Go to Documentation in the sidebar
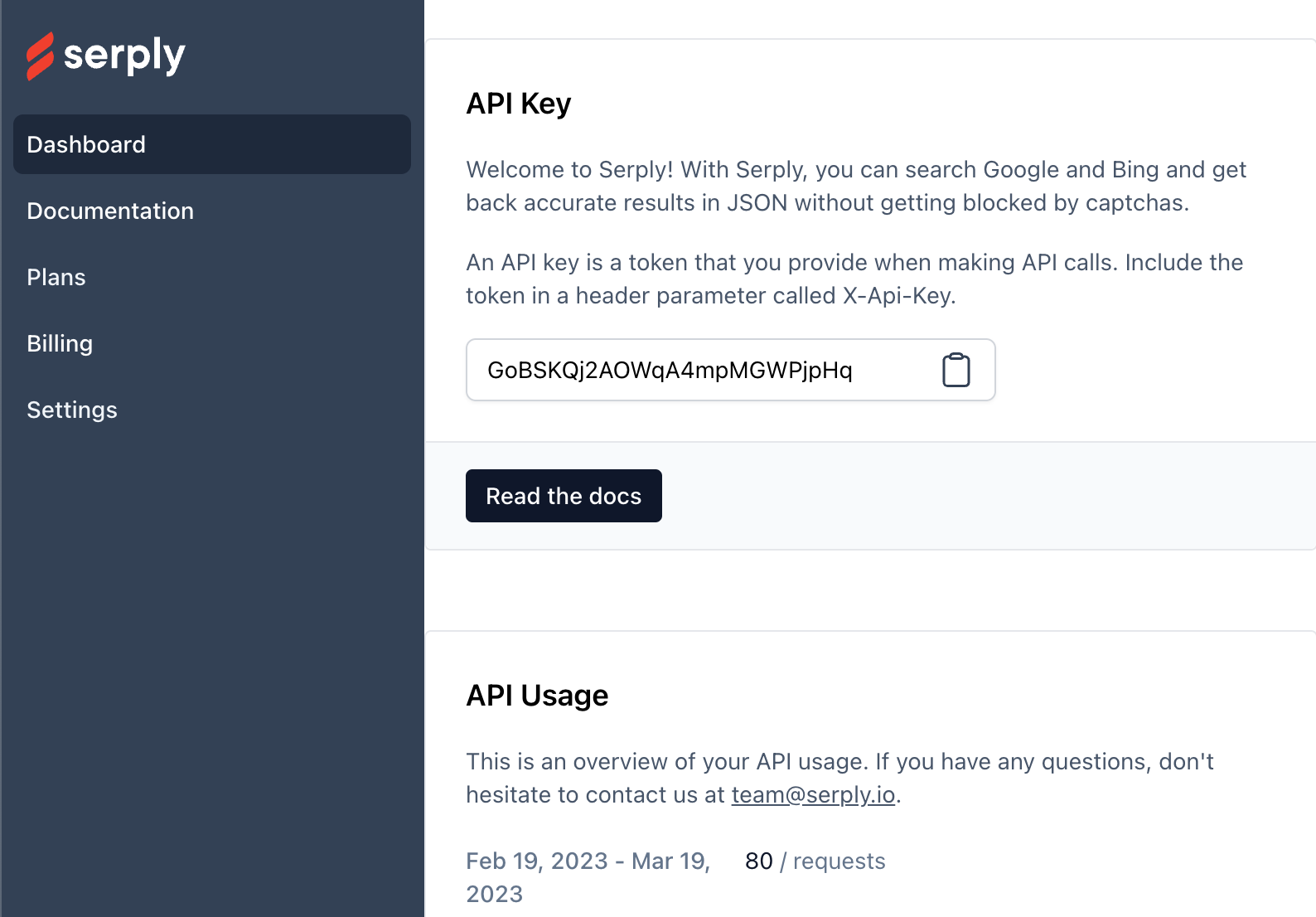1316x917 pixels. click(x=110, y=211)
